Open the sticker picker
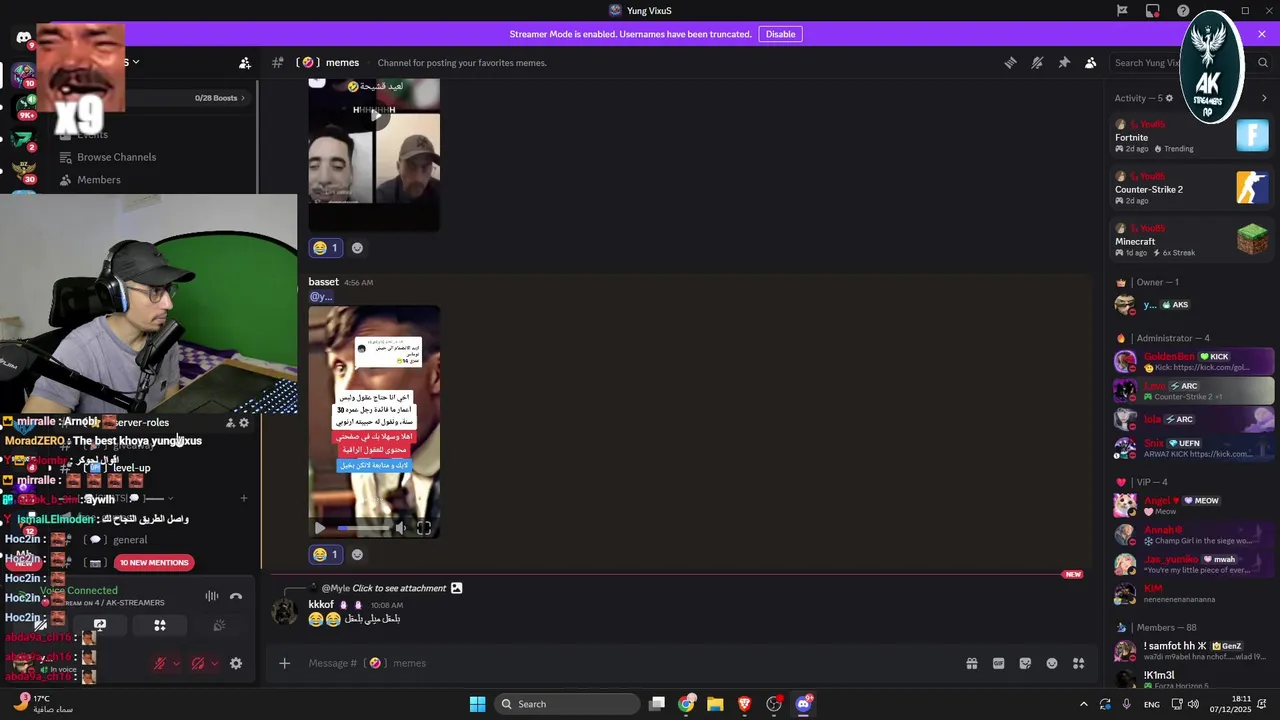 1025,663
